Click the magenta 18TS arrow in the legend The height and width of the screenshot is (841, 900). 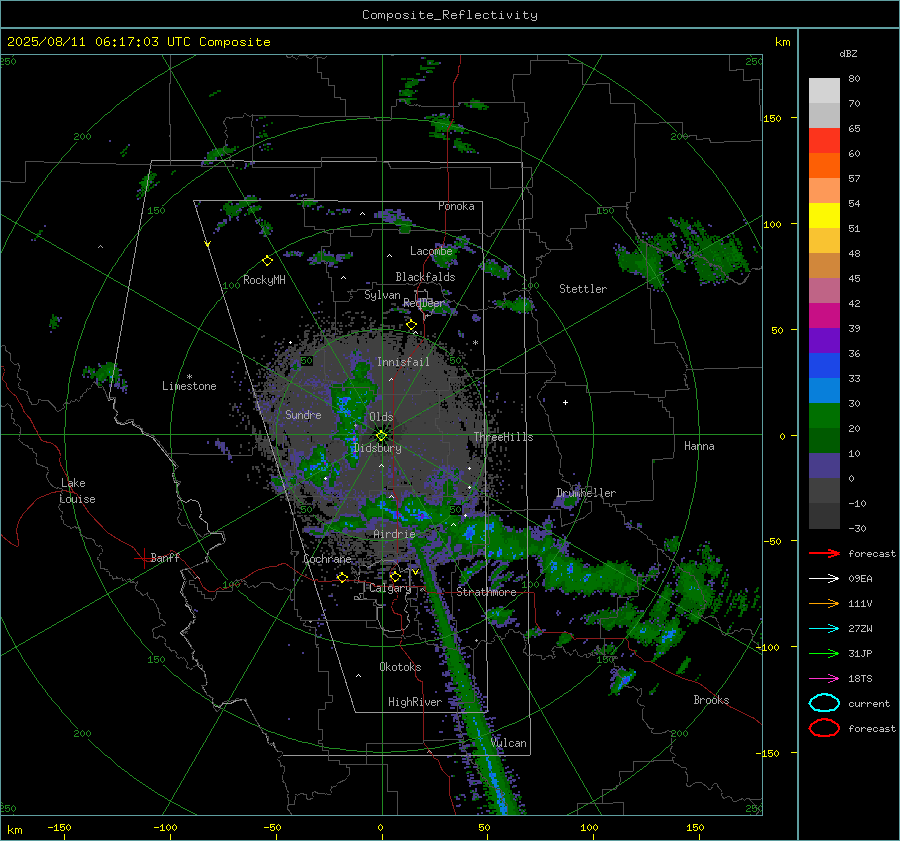(x=824, y=679)
